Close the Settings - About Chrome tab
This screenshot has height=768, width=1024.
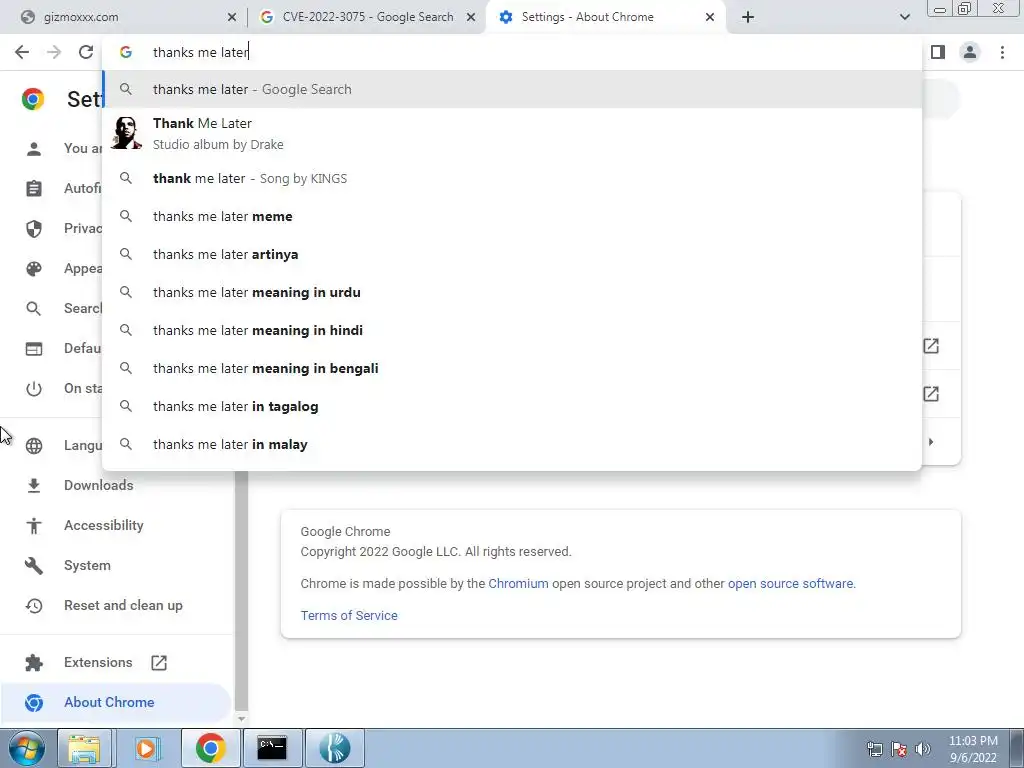[710, 17]
